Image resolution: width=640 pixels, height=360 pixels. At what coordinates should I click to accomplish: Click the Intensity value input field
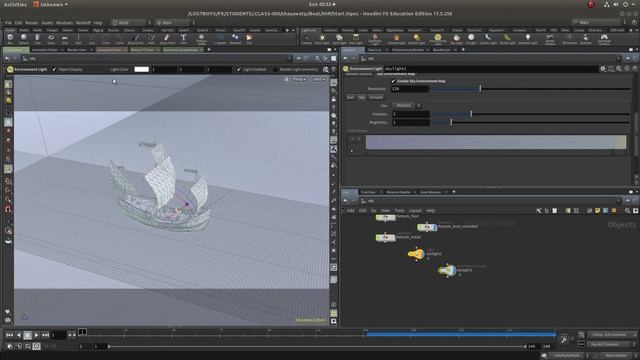click(411, 114)
